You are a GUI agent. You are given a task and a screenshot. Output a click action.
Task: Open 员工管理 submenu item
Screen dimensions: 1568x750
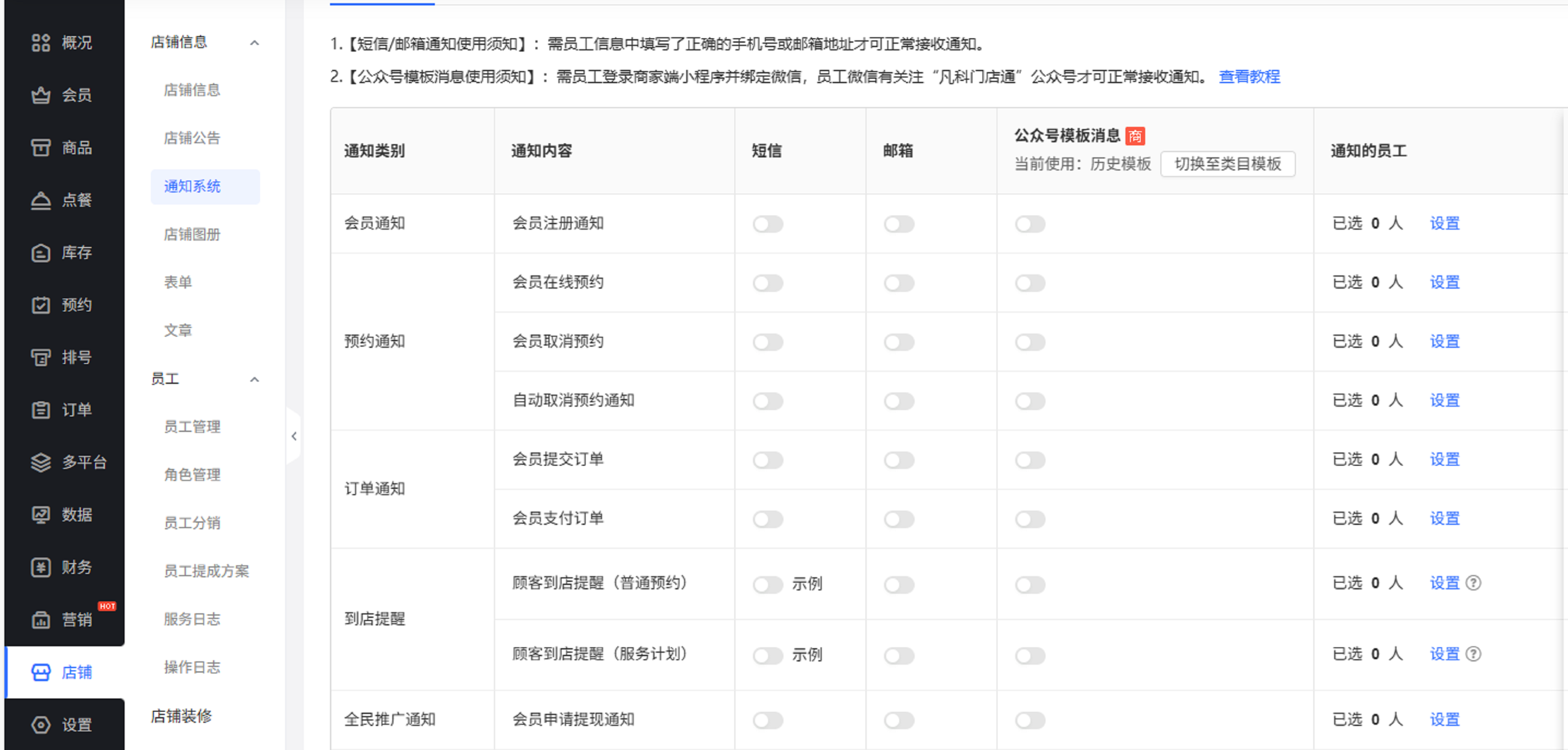pyautogui.click(x=192, y=427)
